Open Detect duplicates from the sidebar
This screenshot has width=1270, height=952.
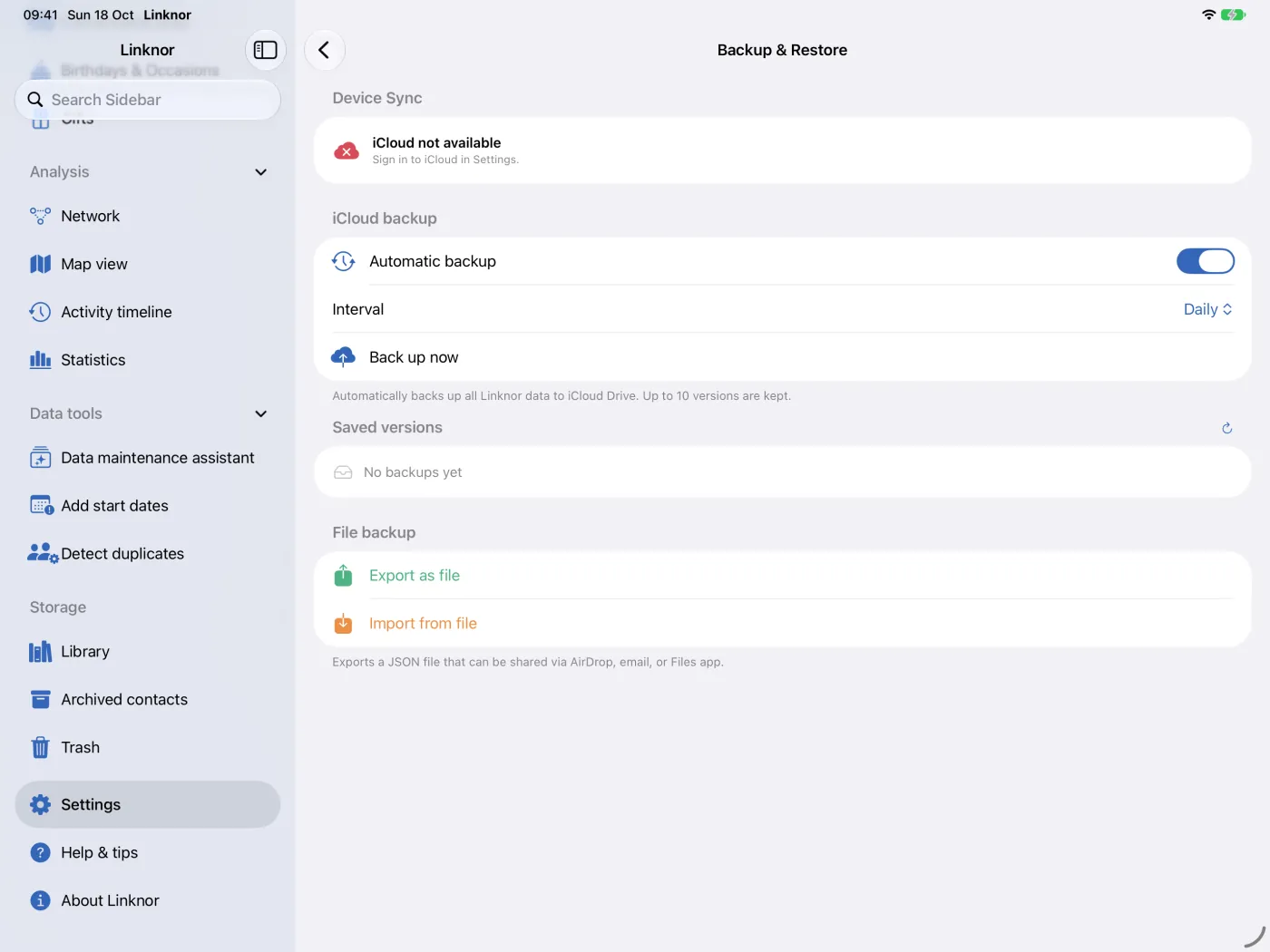point(148,554)
